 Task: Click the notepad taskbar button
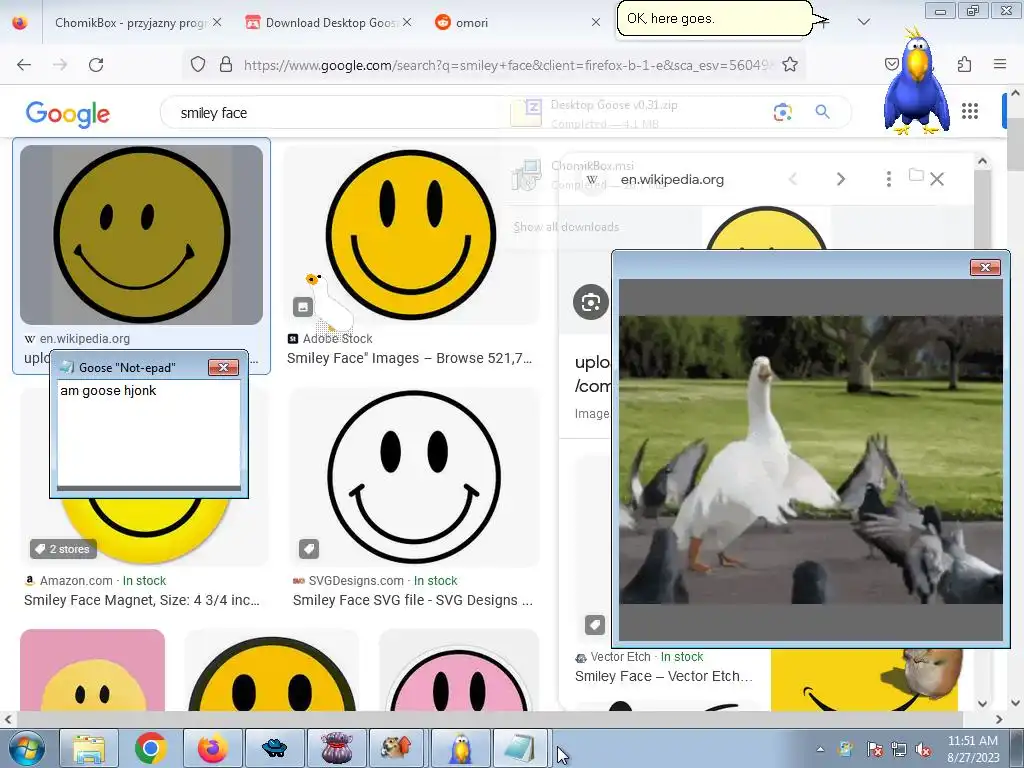521,748
